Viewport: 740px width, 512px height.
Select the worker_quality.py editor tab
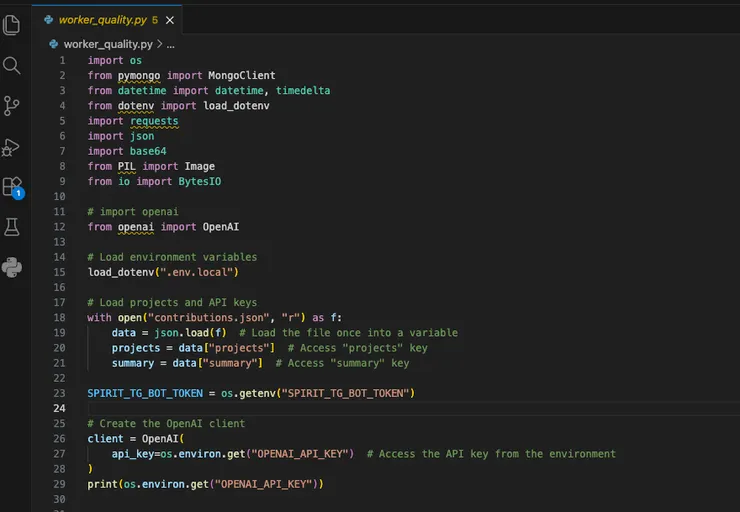point(102,19)
